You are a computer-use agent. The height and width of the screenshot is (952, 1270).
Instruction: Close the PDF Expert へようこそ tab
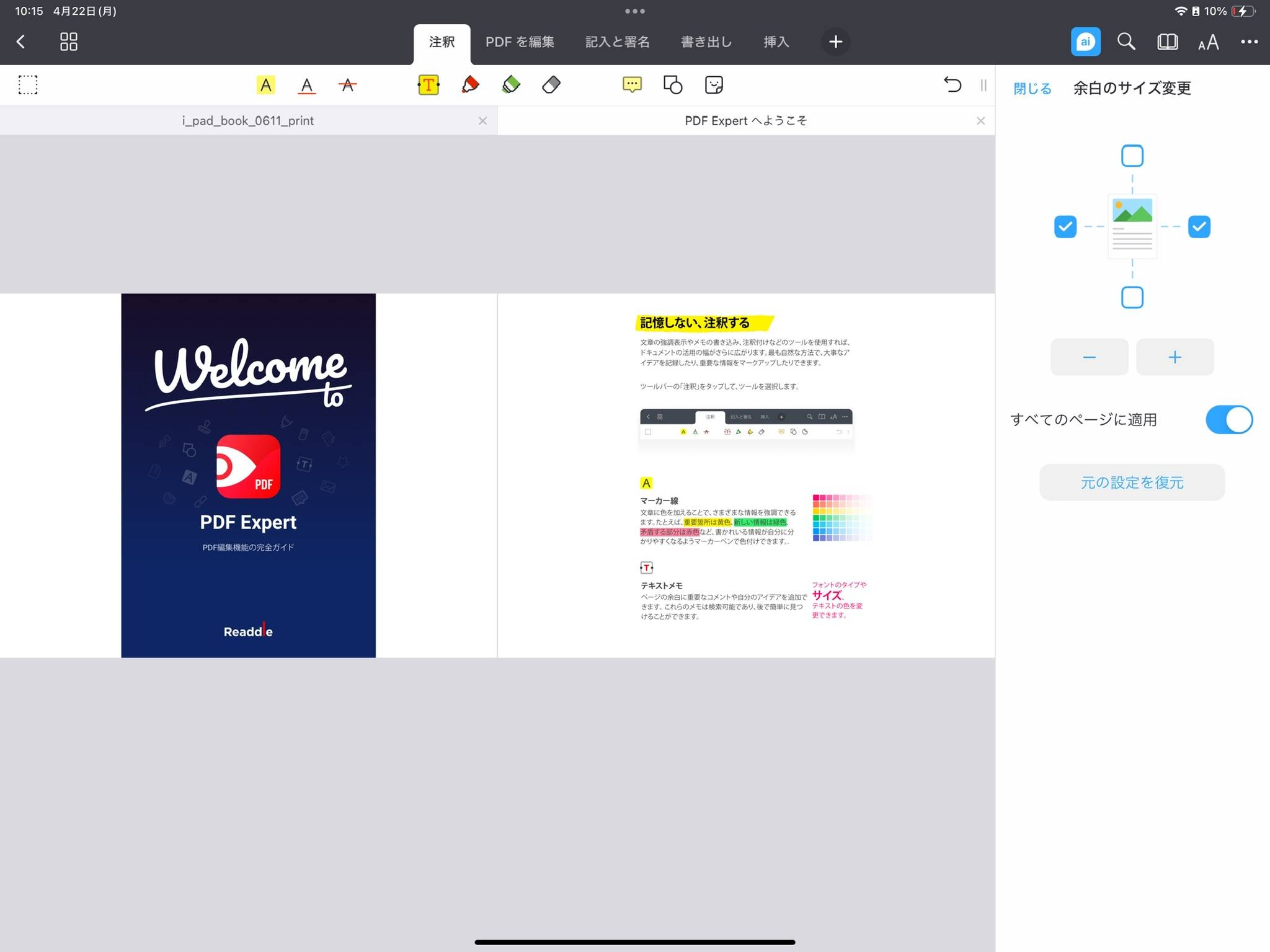(980, 121)
